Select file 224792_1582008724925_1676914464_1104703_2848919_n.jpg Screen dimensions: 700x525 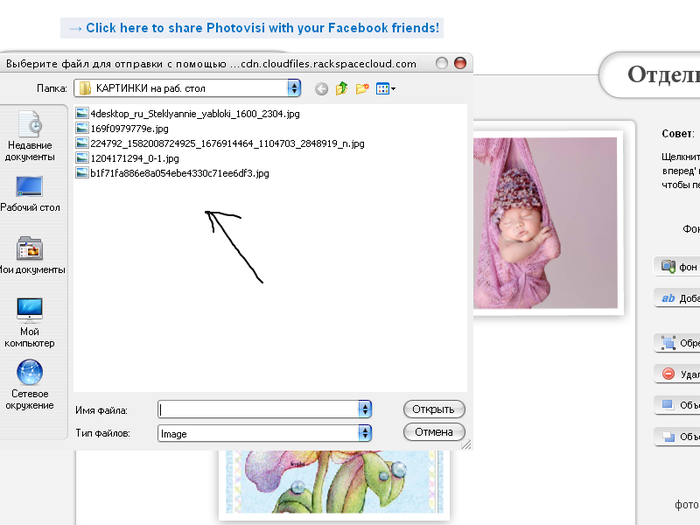point(220,143)
